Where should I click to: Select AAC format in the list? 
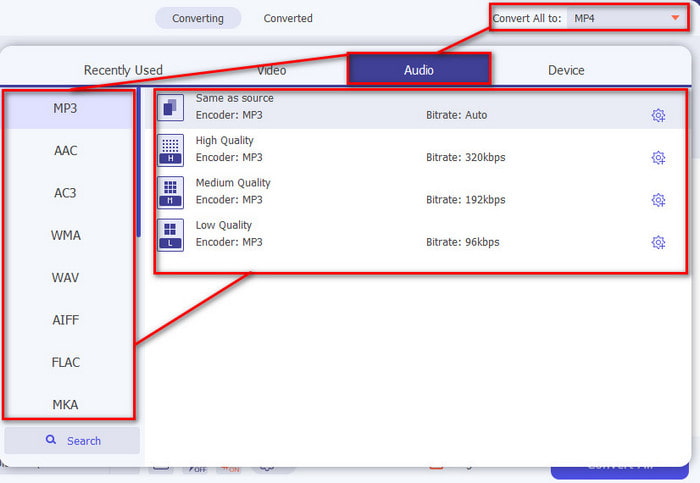coord(68,150)
